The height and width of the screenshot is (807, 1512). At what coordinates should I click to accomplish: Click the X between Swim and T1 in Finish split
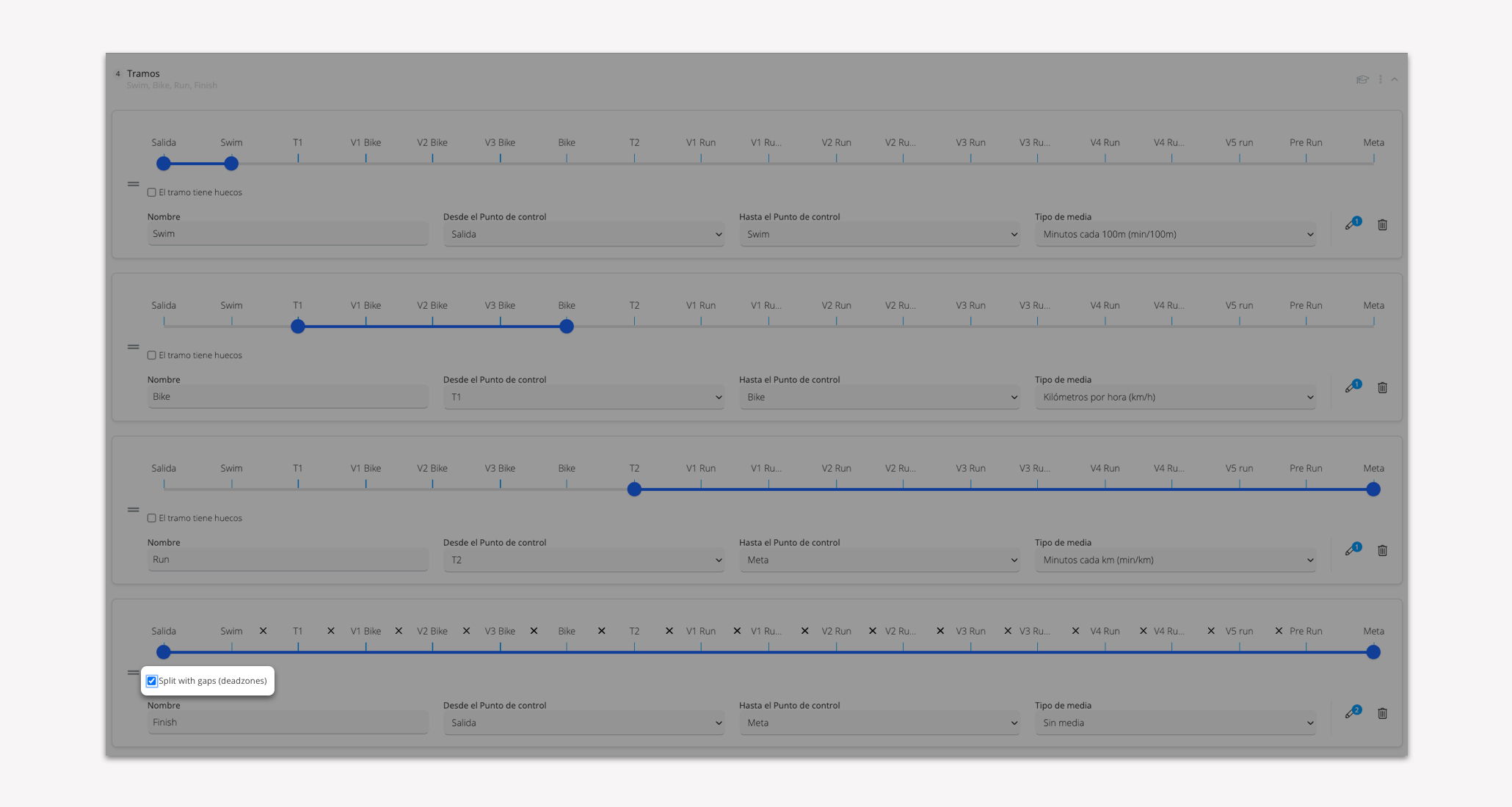(x=263, y=631)
